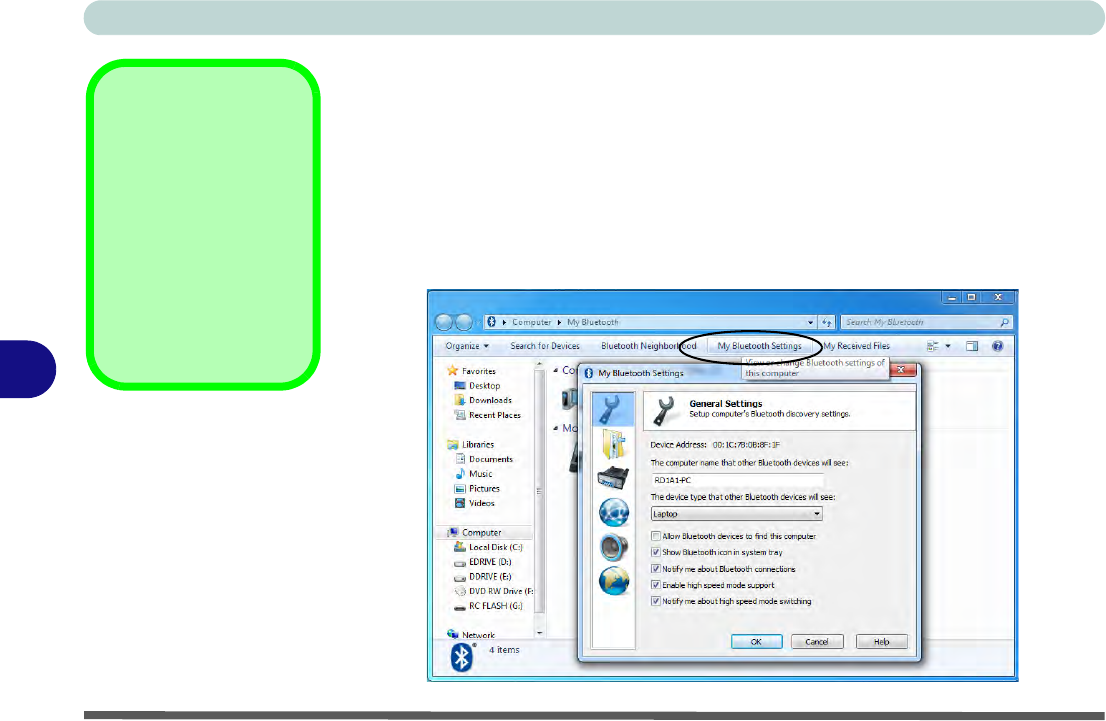Image resolution: width=1106 pixels, height=721 pixels.
Task: Click Cancel in My Bluetooth Settings
Action: click(x=817, y=641)
